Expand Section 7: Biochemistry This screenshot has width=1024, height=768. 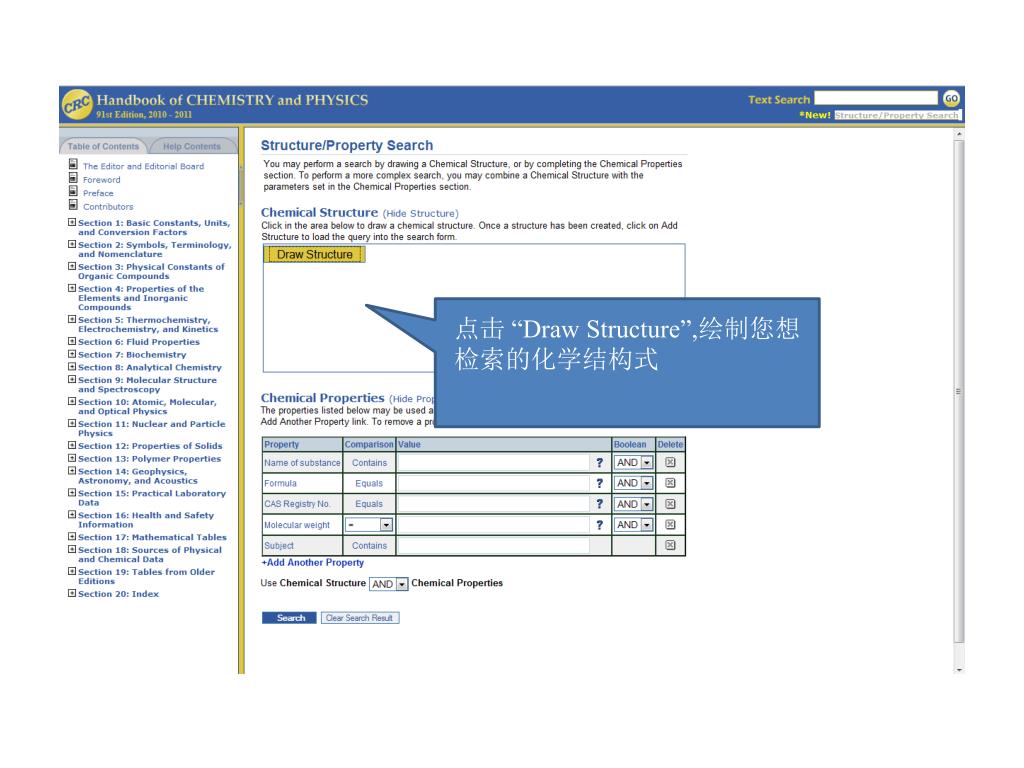coord(72,354)
